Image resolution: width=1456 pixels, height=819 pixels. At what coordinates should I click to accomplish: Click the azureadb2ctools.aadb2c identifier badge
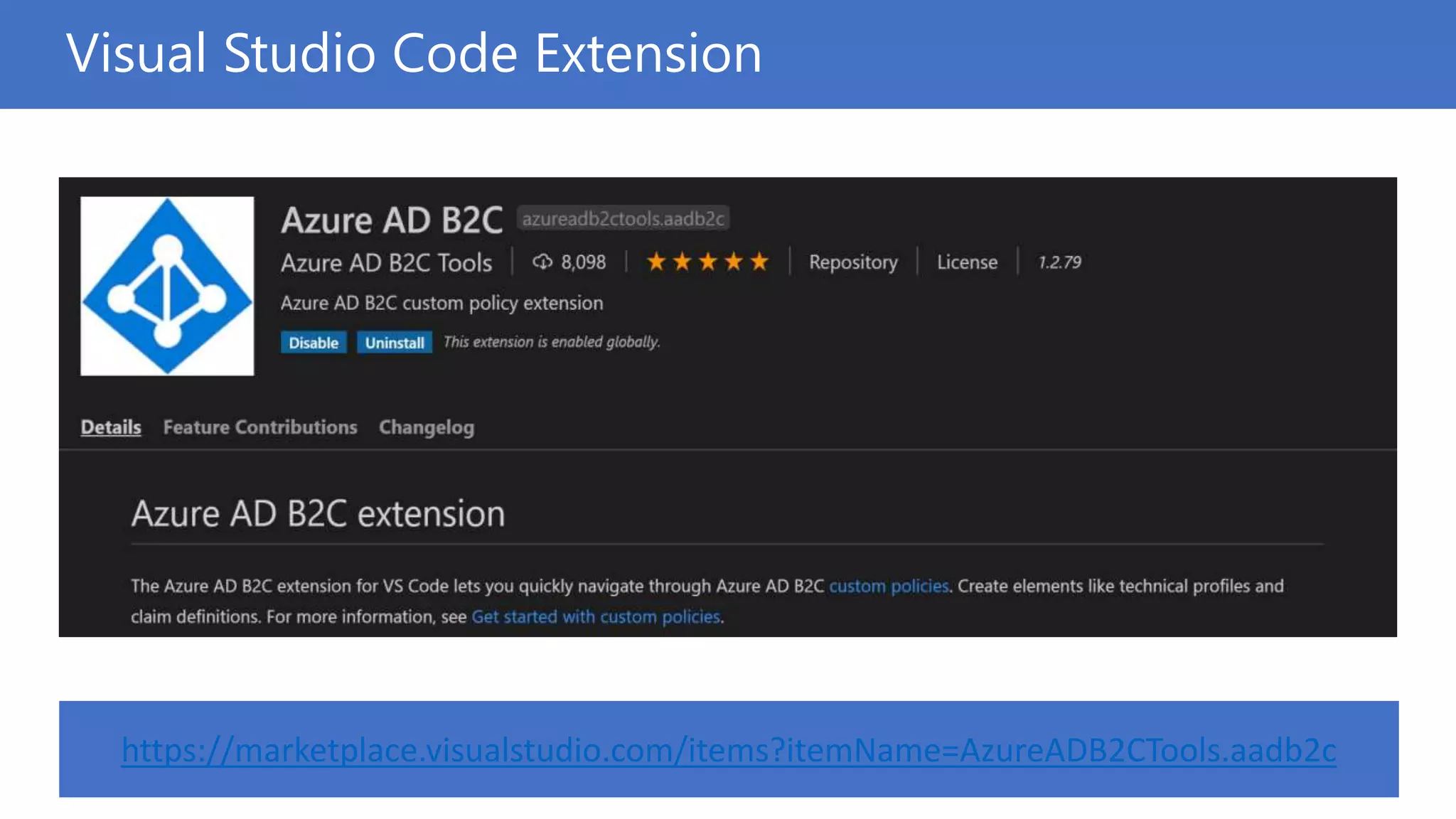click(x=623, y=218)
